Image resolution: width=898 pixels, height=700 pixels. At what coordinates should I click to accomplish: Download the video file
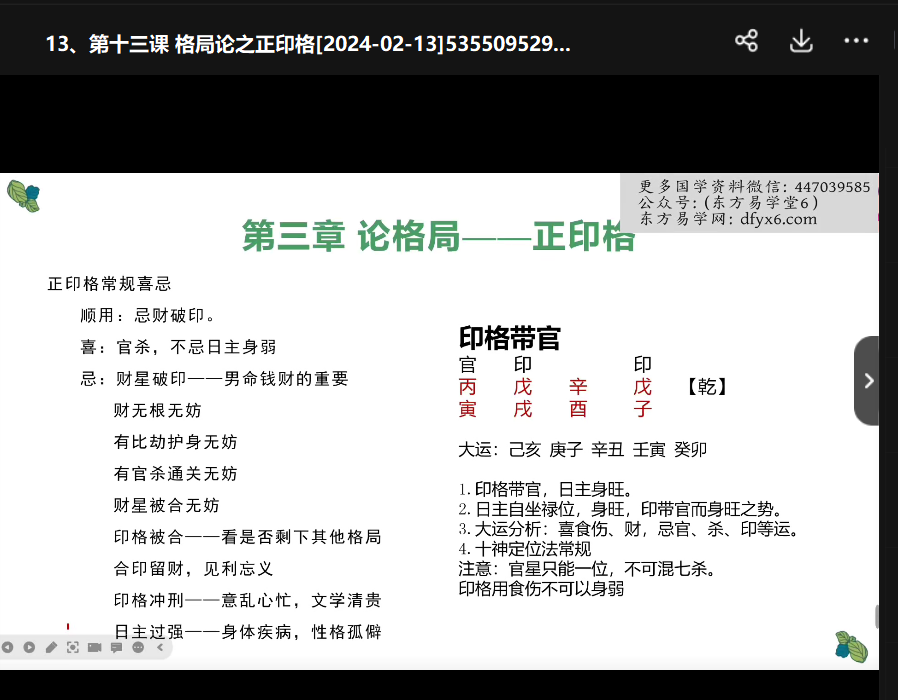(801, 41)
